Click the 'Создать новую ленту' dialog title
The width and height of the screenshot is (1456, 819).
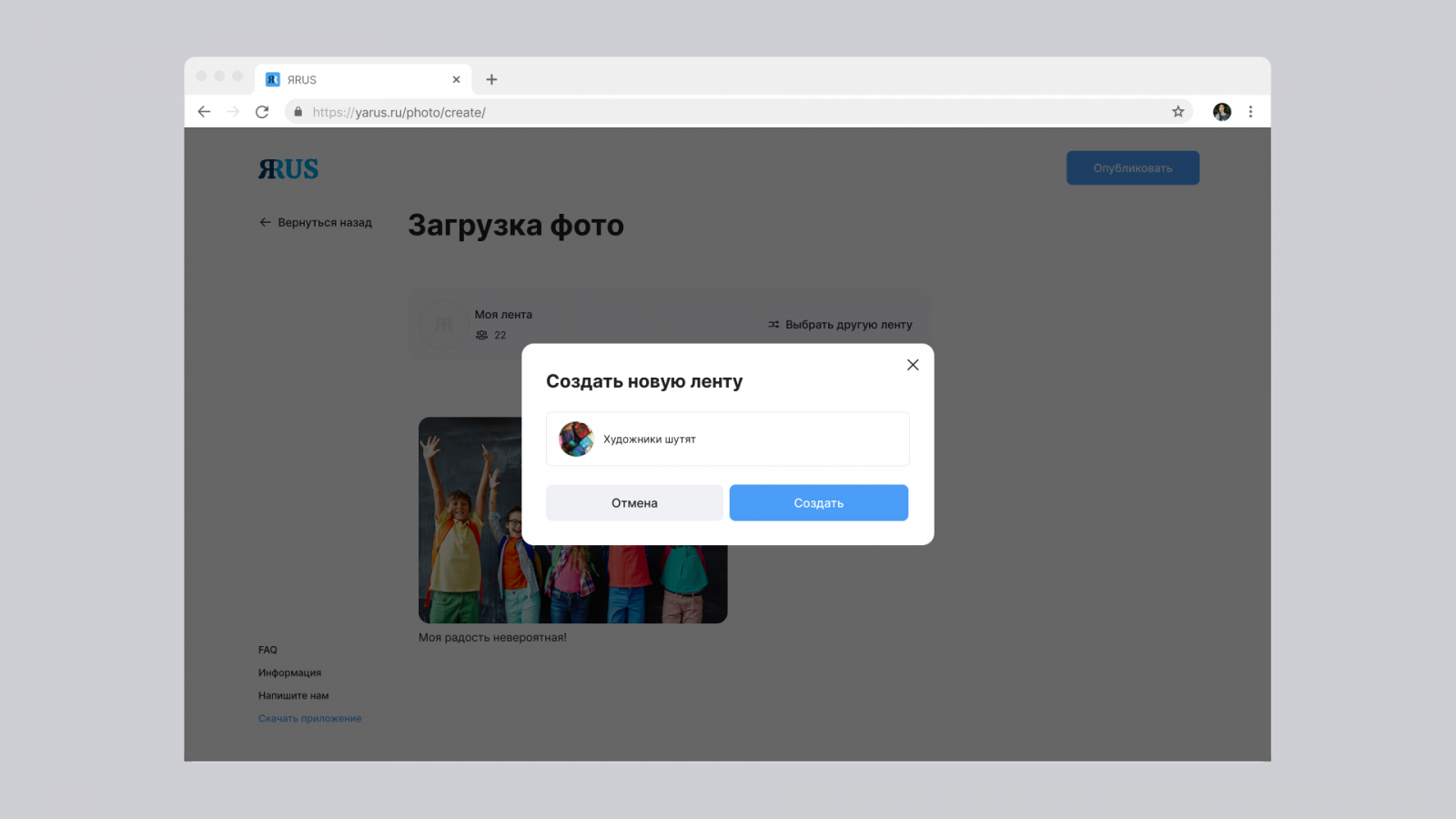click(644, 381)
